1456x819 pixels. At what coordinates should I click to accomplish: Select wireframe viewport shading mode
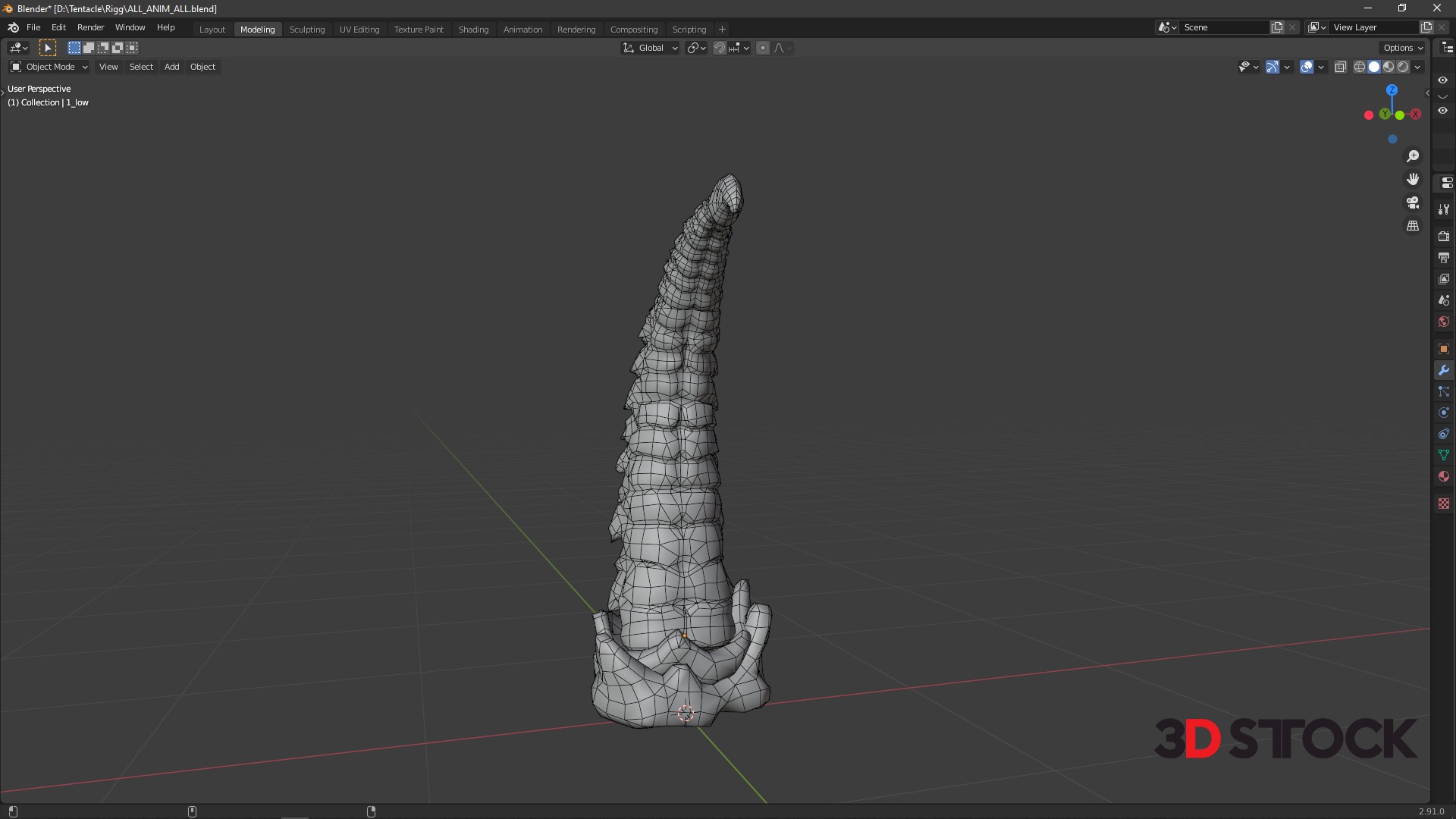point(1360,67)
